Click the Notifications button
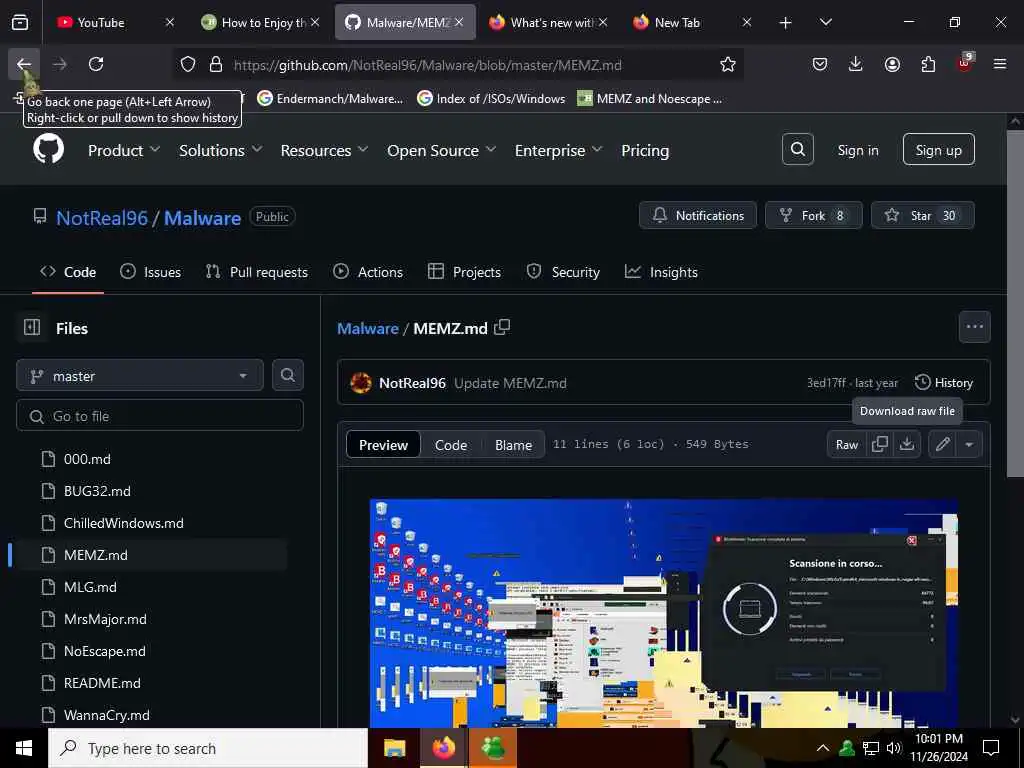Image resolution: width=1024 pixels, height=768 pixels. point(697,216)
